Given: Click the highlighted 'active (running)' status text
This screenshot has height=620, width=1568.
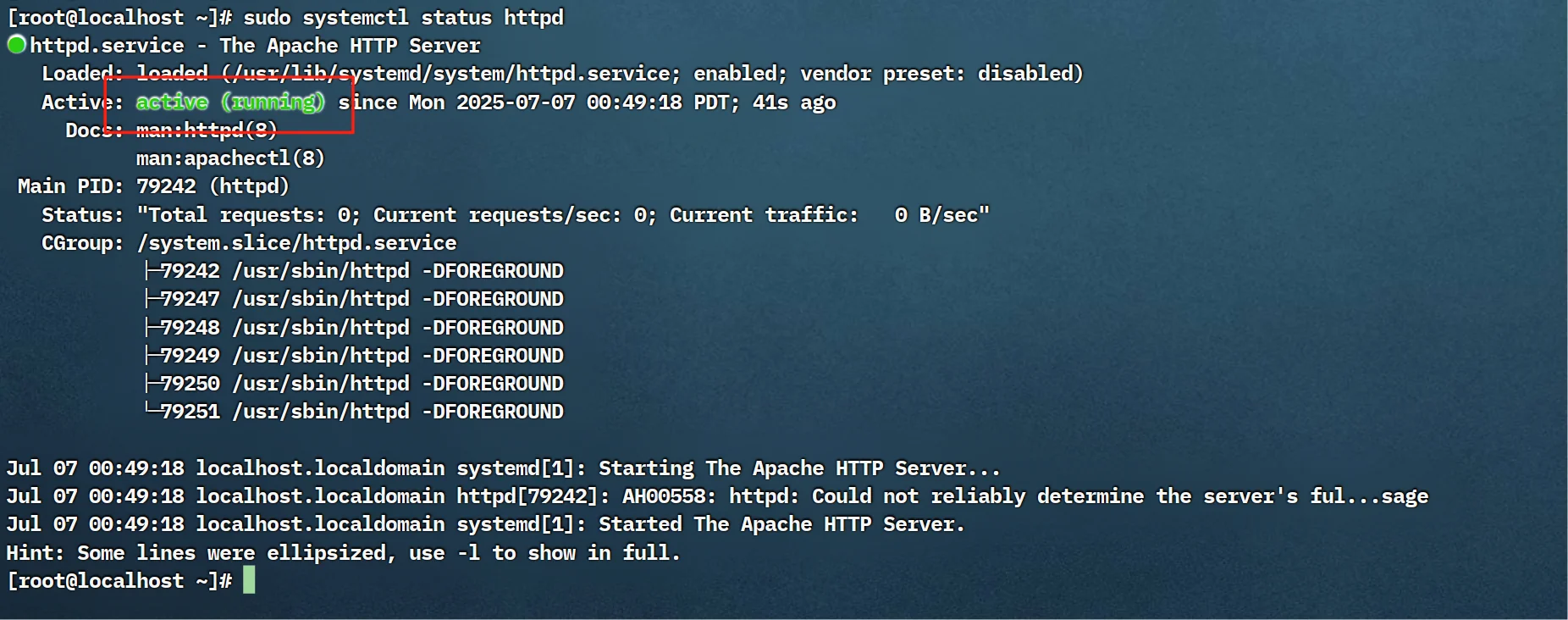Looking at the screenshot, I should [230, 102].
